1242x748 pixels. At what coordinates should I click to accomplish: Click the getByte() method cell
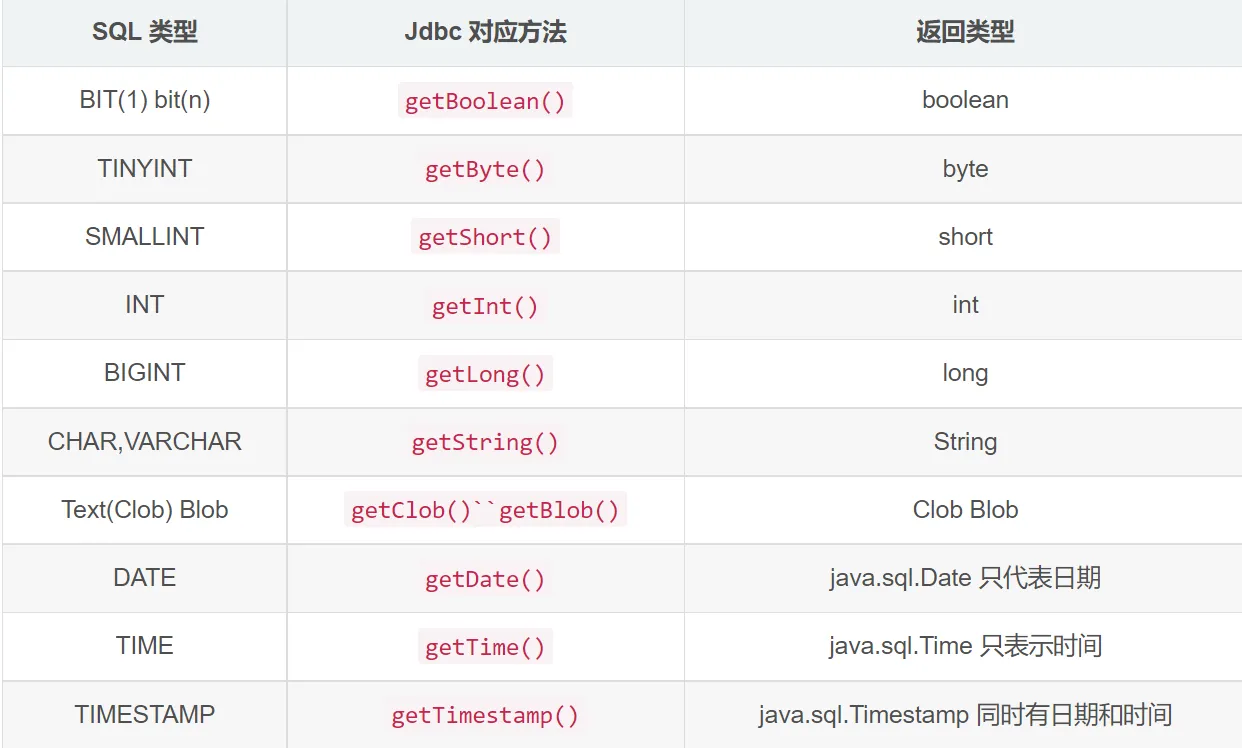coord(485,169)
